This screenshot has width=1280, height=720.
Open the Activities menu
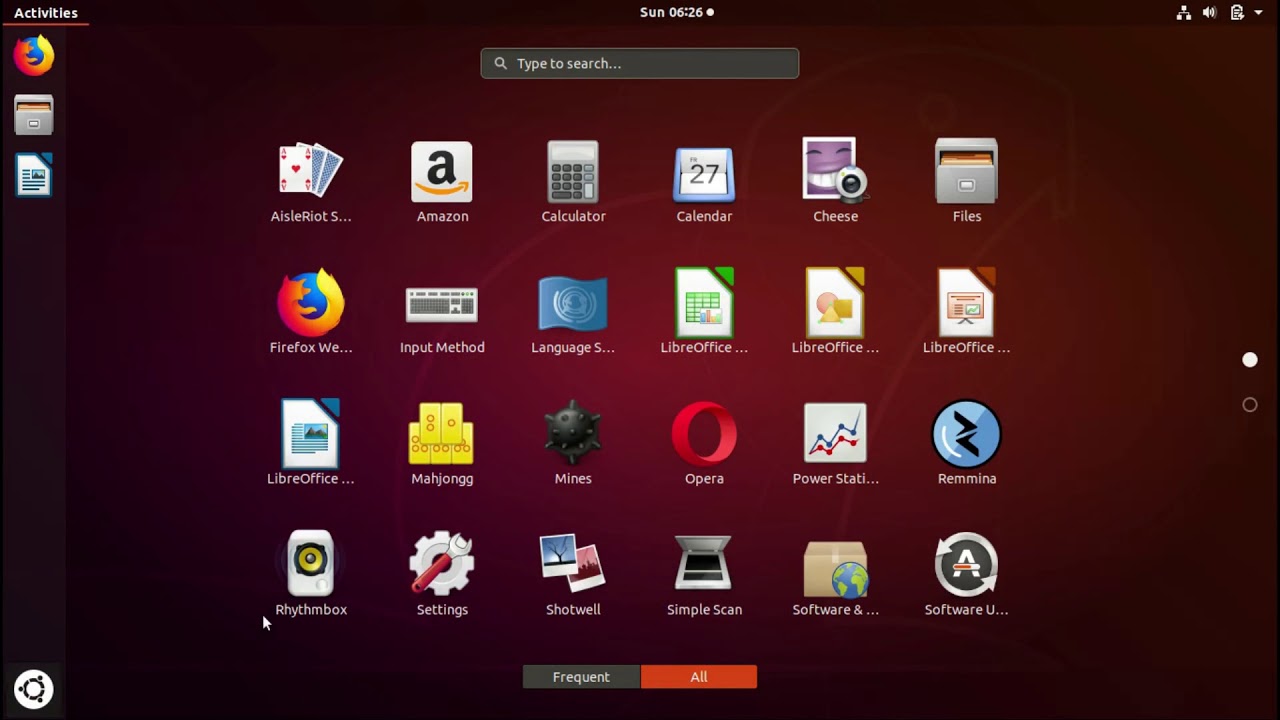click(x=45, y=12)
